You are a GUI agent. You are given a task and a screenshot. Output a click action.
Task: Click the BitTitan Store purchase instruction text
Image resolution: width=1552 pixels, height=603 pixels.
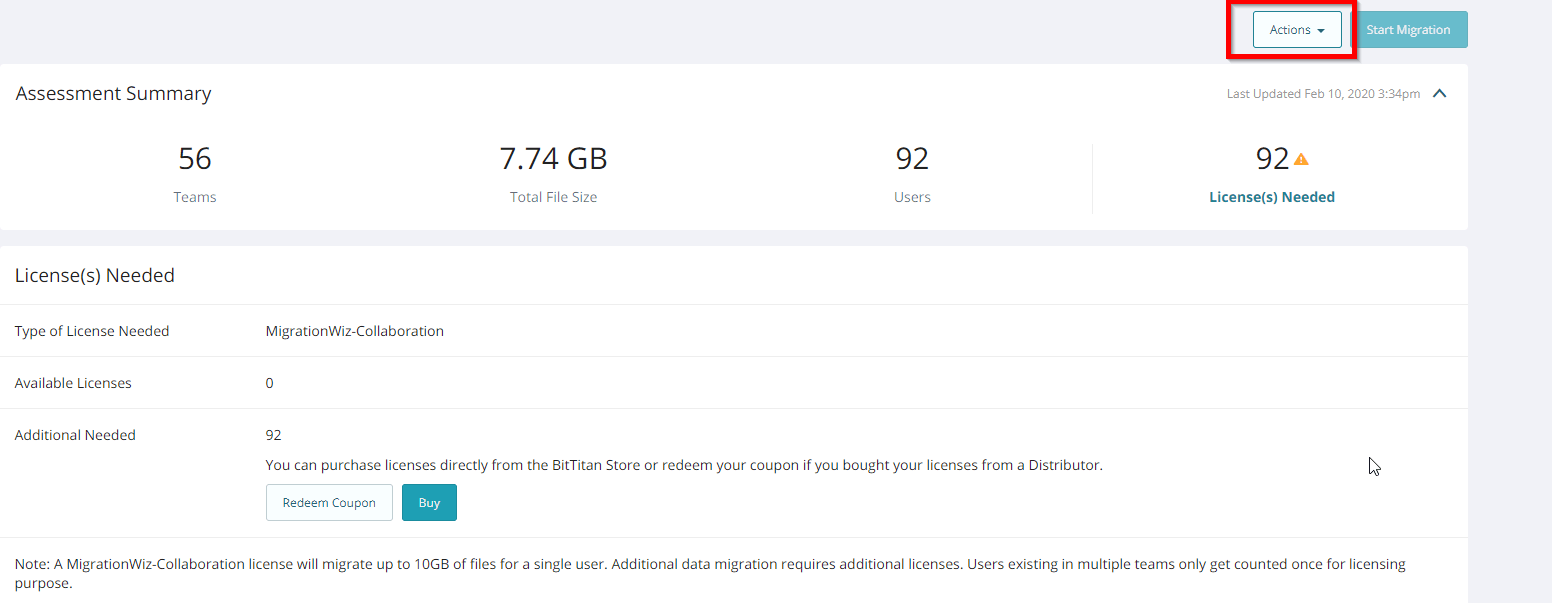pos(683,465)
